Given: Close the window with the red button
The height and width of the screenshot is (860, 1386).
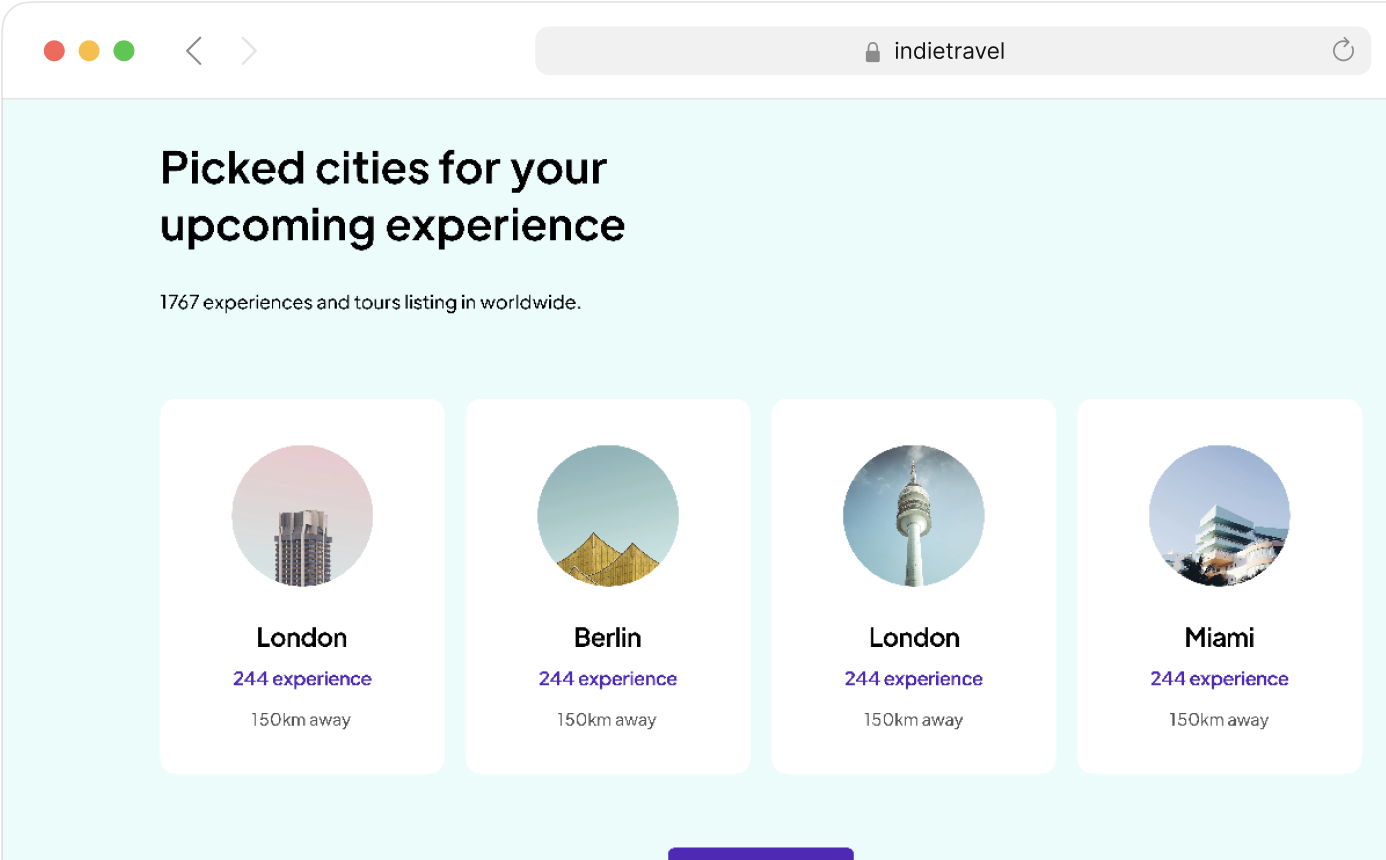Looking at the screenshot, I should pos(55,51).
